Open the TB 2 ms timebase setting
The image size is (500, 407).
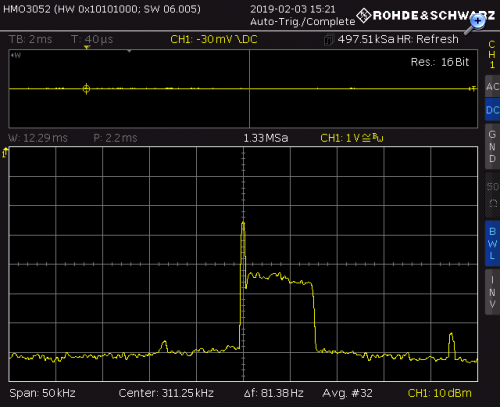click(31, 39)
